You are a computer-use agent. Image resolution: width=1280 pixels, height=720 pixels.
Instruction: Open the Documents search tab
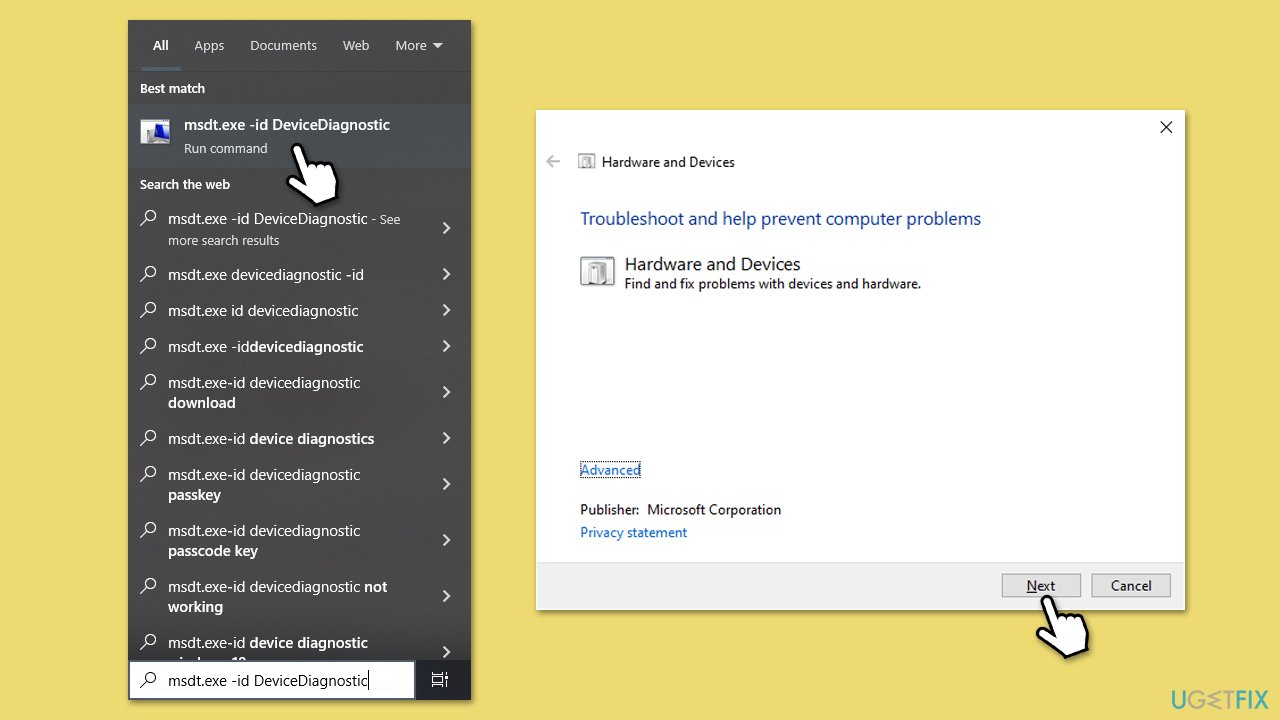pyautogui.click(x=283, y=46)
